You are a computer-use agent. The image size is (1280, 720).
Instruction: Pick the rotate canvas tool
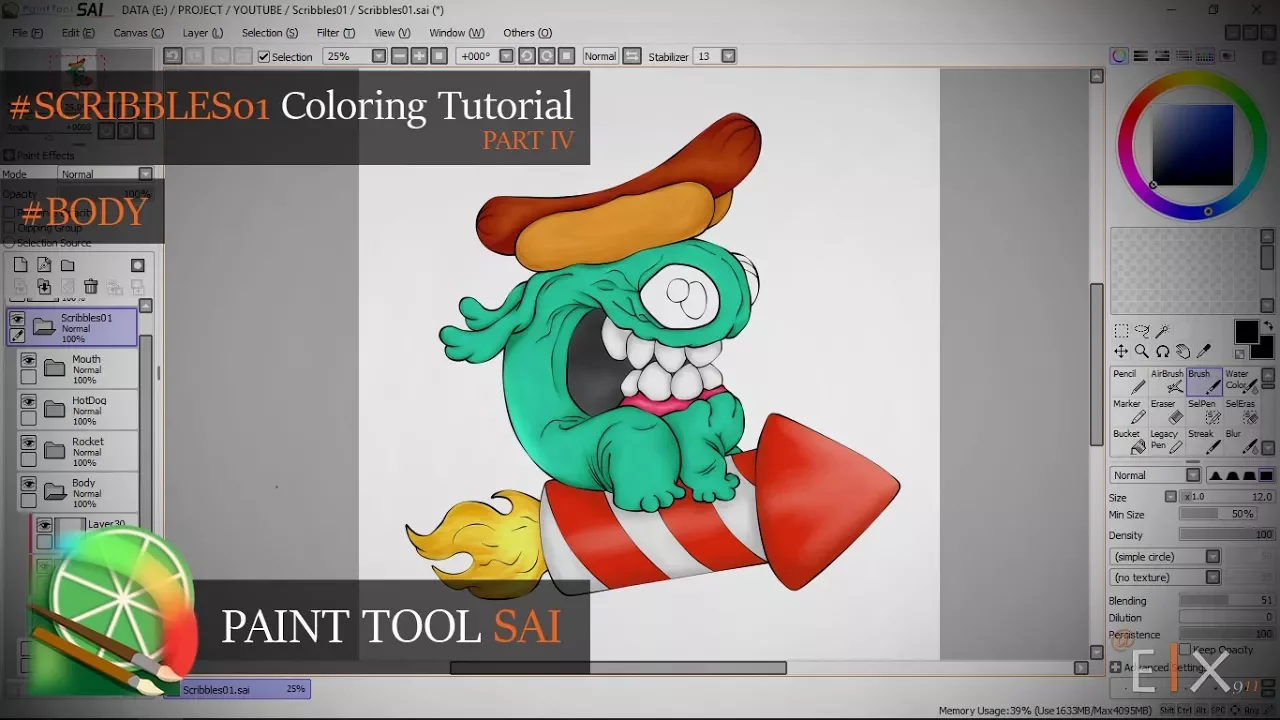tap(1162, 351)
